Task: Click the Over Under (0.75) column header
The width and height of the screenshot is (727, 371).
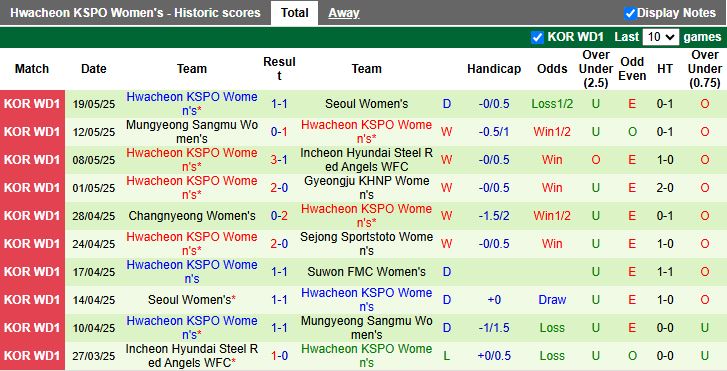Action: [704, 69]
